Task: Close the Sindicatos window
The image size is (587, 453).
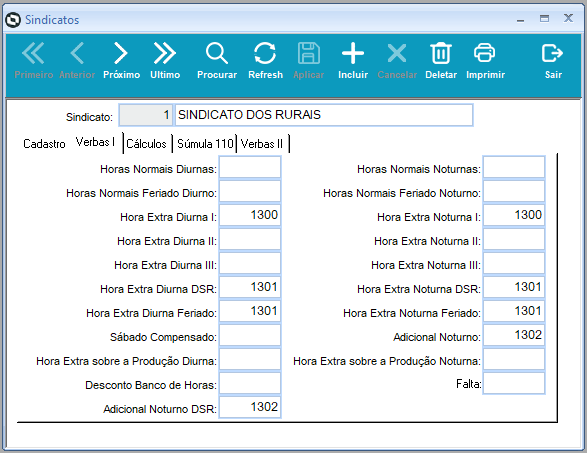Action: click(x=568, y=18)
